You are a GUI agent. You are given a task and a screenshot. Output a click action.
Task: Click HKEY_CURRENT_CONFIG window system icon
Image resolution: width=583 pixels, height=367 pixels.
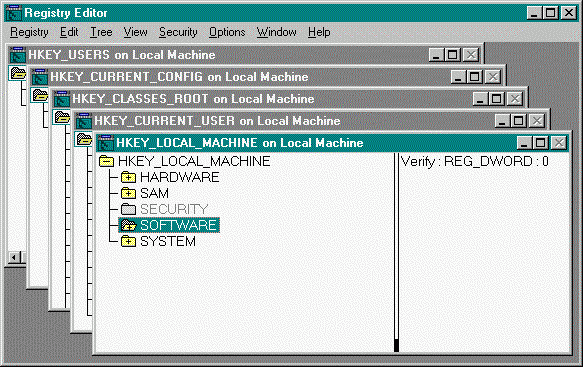tap(39, 77)
